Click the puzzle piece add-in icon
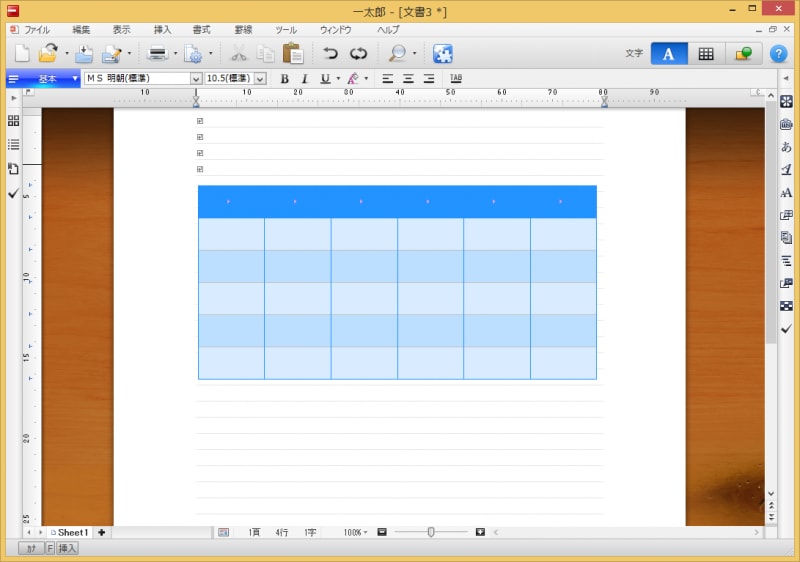 click(442, 54)
